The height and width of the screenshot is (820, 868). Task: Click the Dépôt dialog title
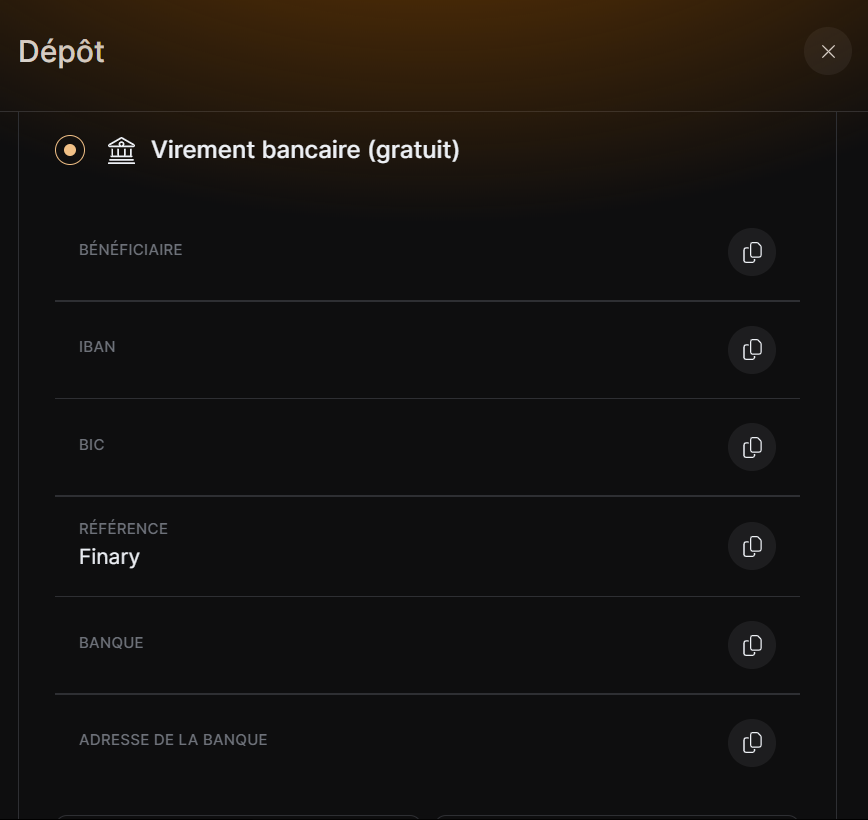coord(61,52)
